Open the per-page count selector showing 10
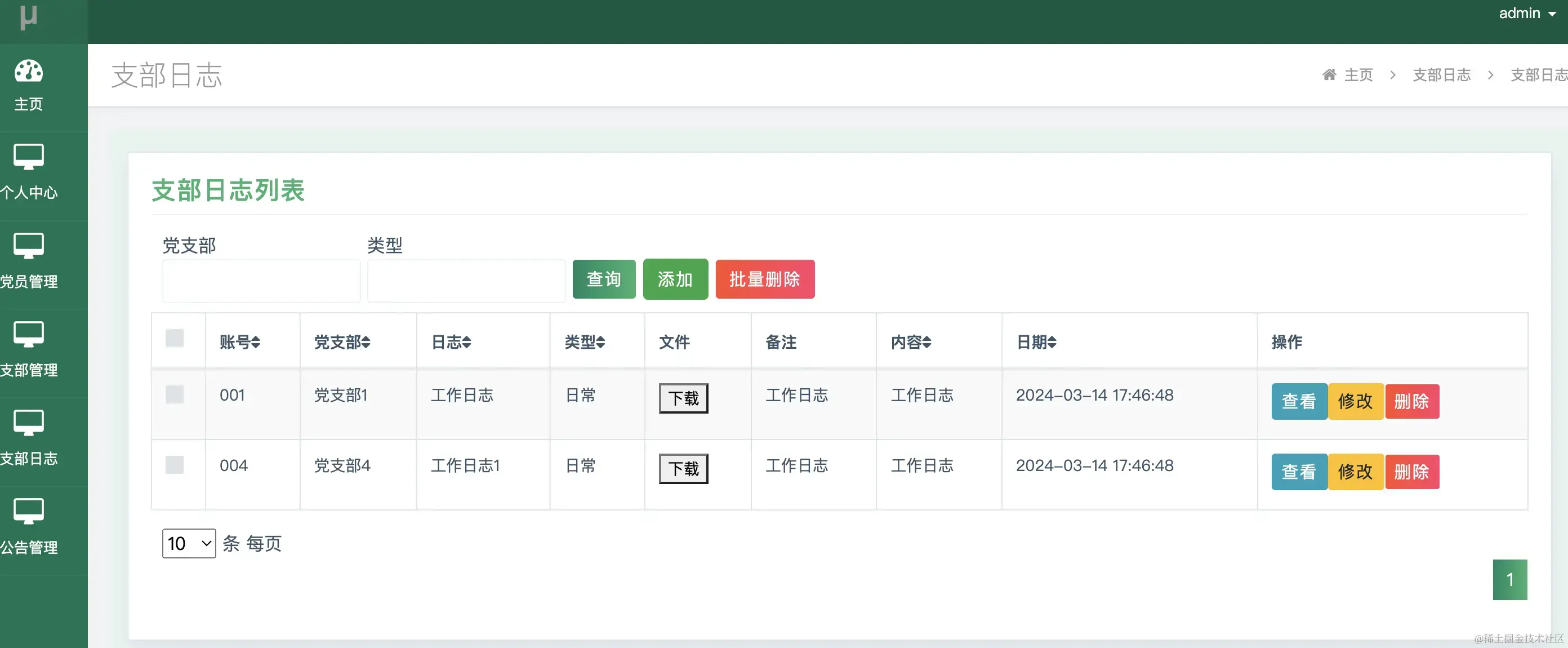The height and width of the screenshot is (648, 1568). 189,543
